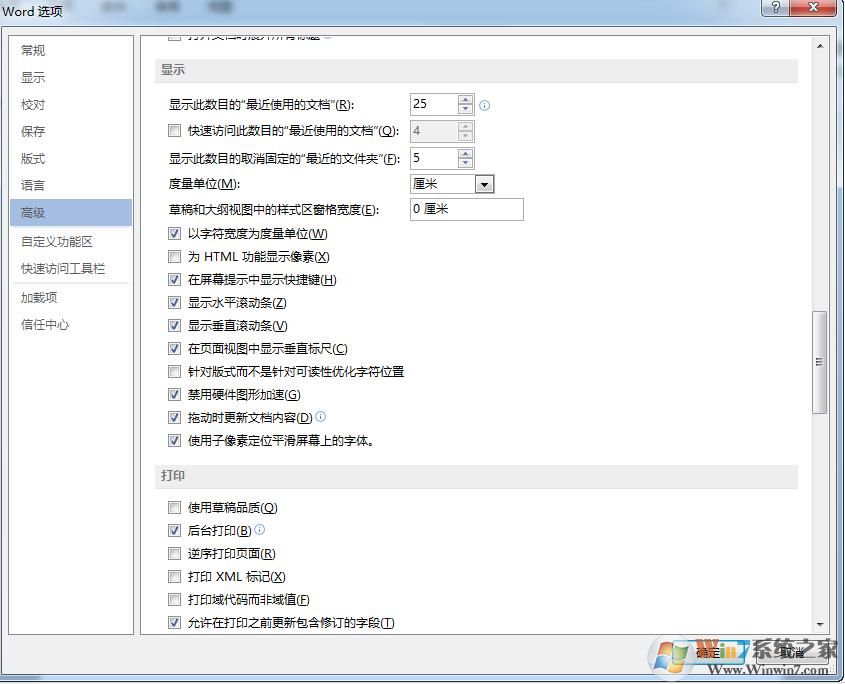
Task: Click the info icon next to 拖动时更新文档内容
Action: (x=321, y=416)
